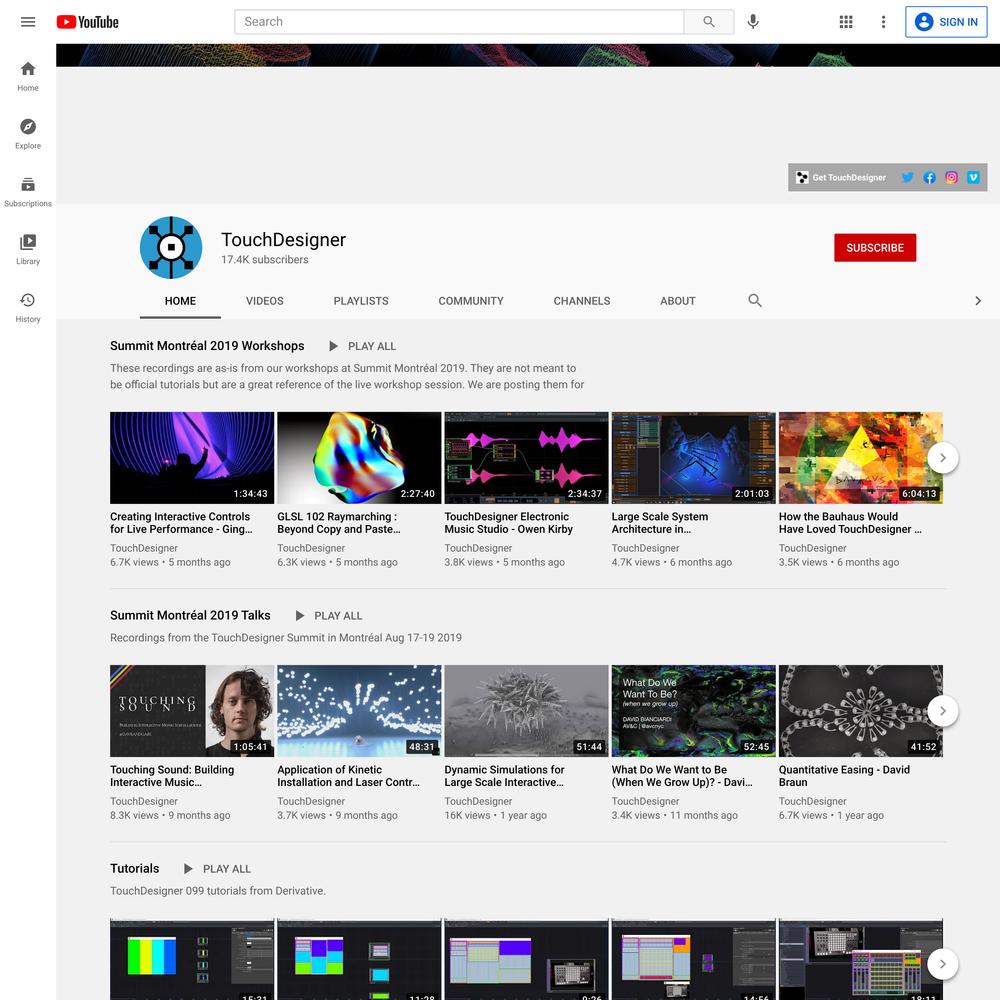The image size is (1000, 1000).
Task: Click the 17.4K subscribers text
Action: (265, 260)
